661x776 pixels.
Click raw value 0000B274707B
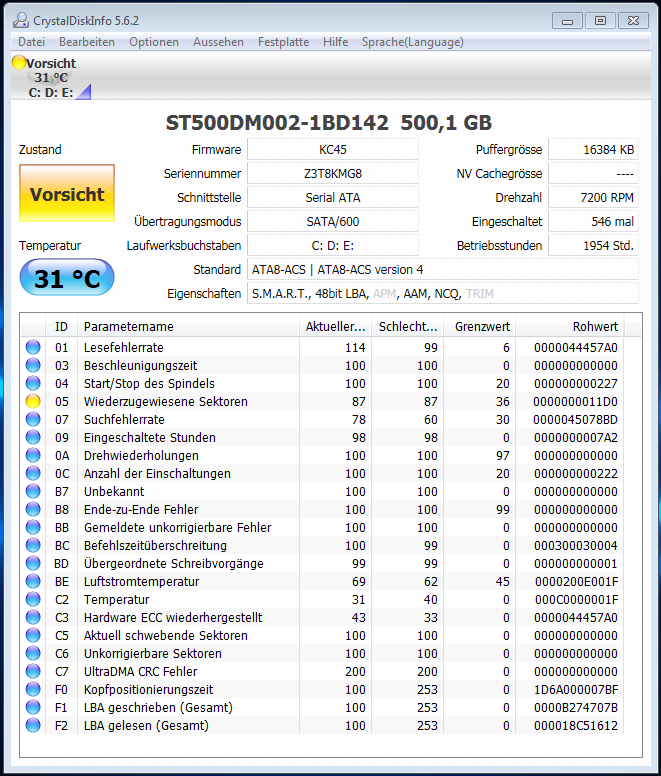pos(576,707)
